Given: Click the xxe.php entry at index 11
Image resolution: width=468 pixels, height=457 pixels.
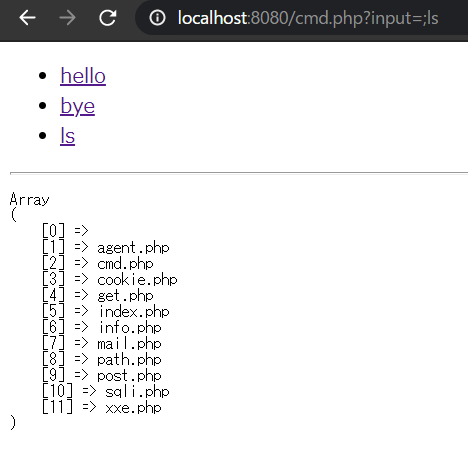Looking at the screenshot, I should (x=133, y=408).
